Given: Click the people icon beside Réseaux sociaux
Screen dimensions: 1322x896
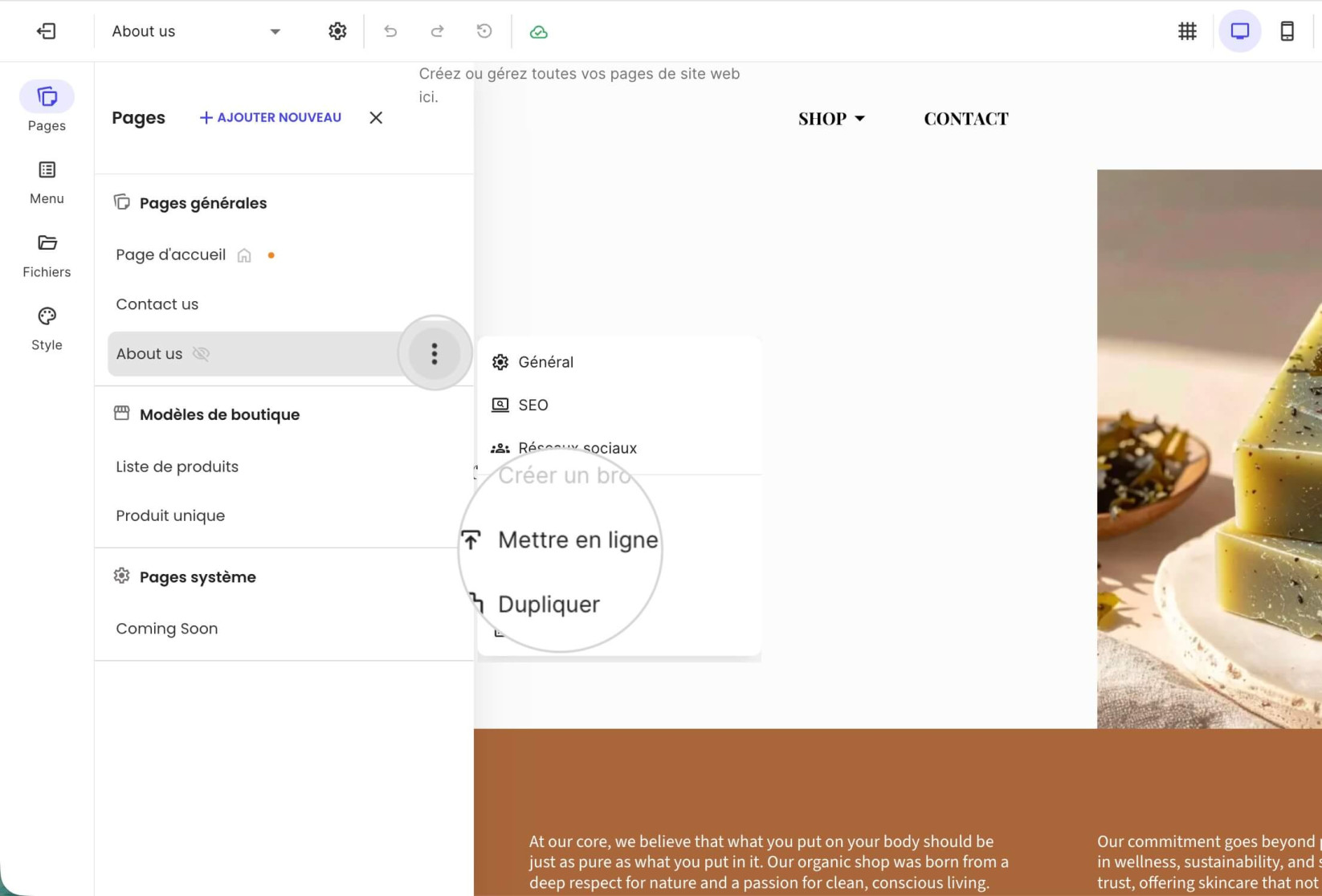Looking at the screenshot, I should tap(500, 448).
